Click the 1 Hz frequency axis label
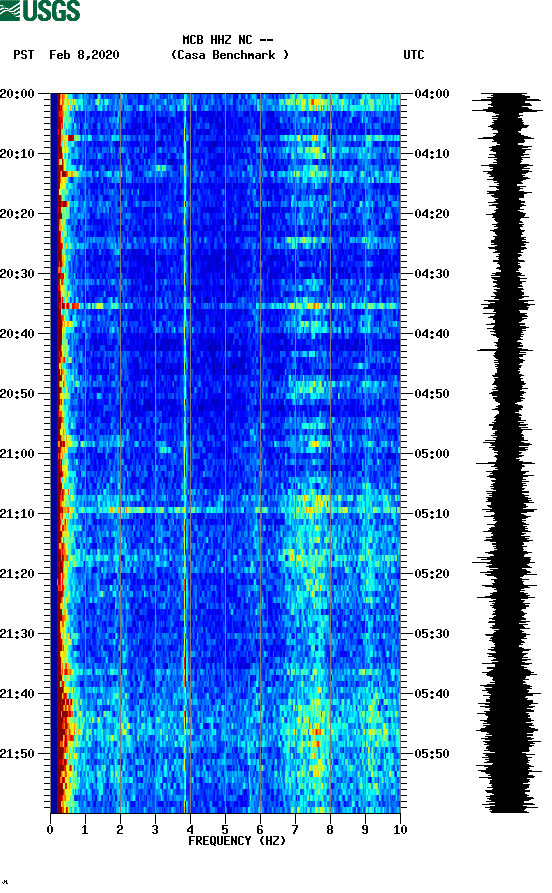The width and height of the screenshot is (552, 893). (85, 830)
